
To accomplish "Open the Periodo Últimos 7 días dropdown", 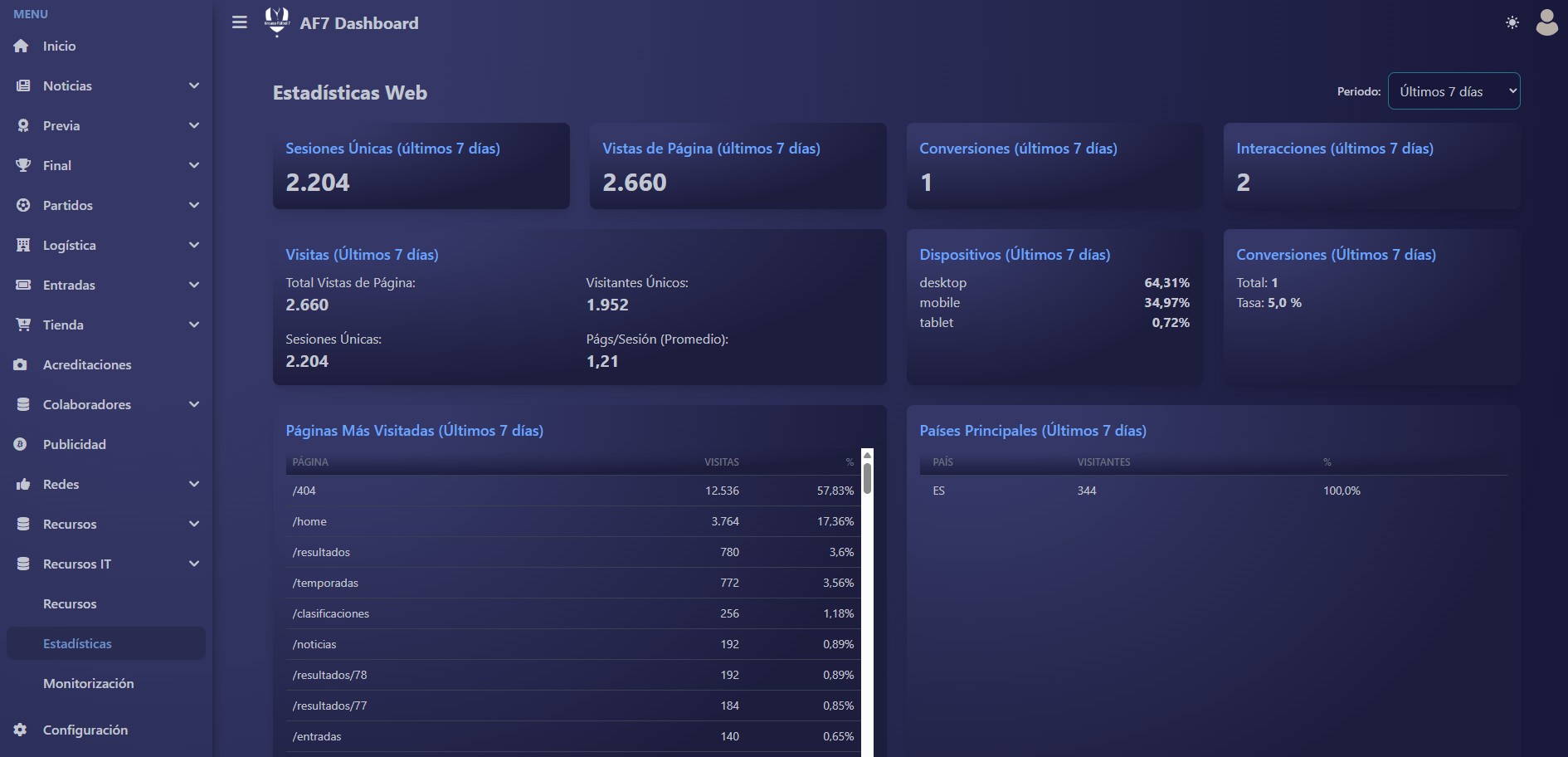I will [x=1454, y=91].
